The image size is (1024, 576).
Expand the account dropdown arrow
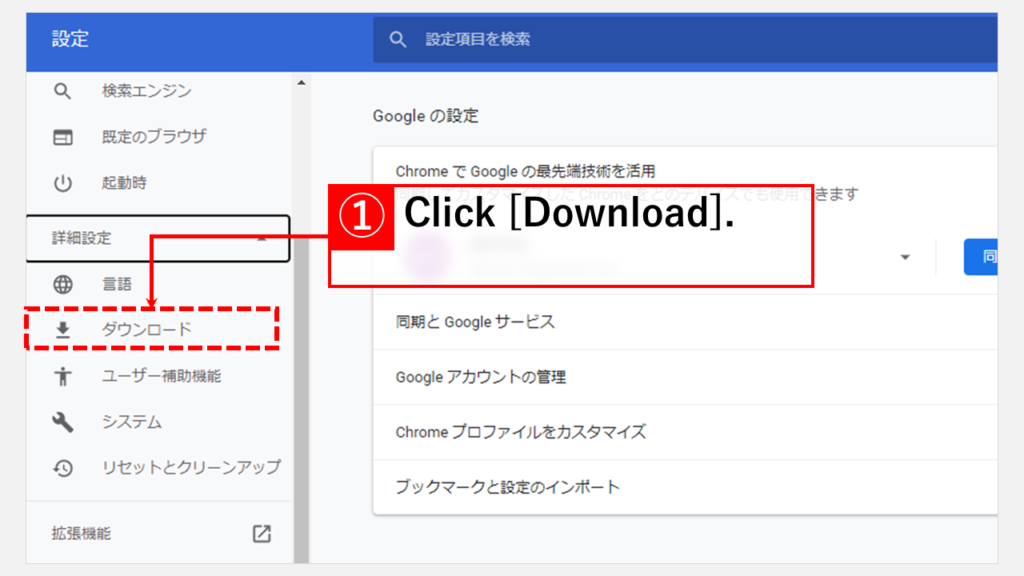(905, 257)
